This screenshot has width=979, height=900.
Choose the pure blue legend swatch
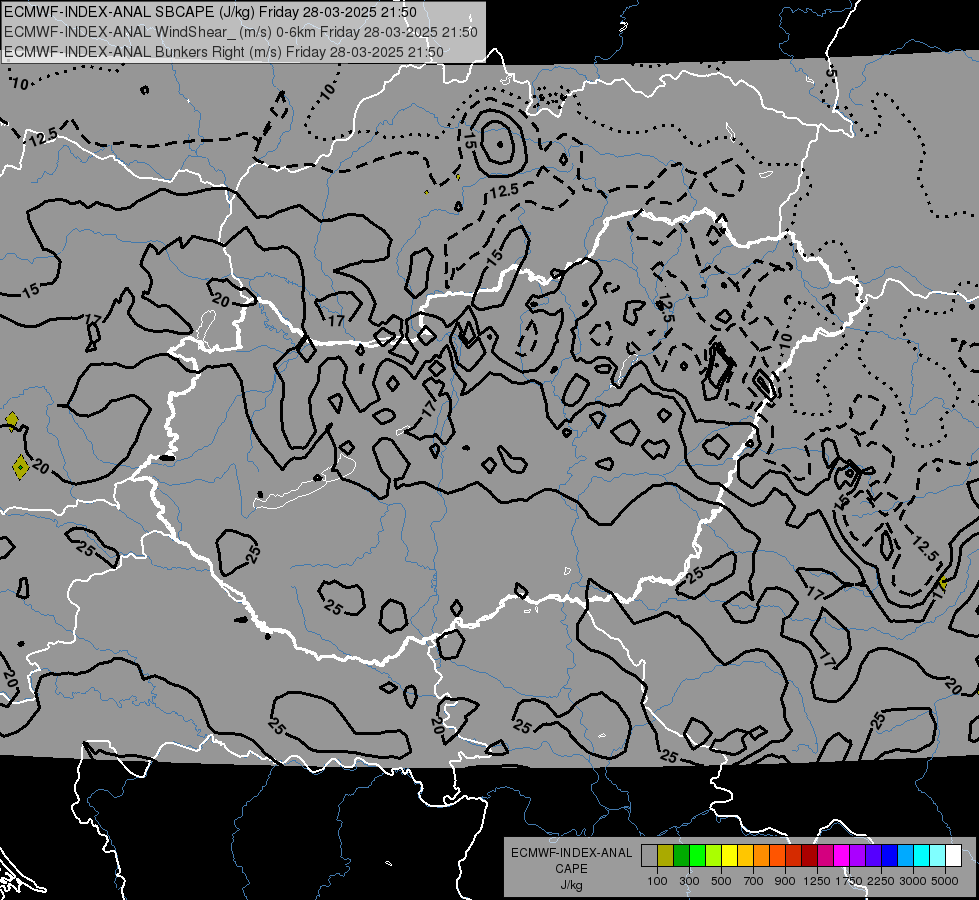(x=890, y=856)
